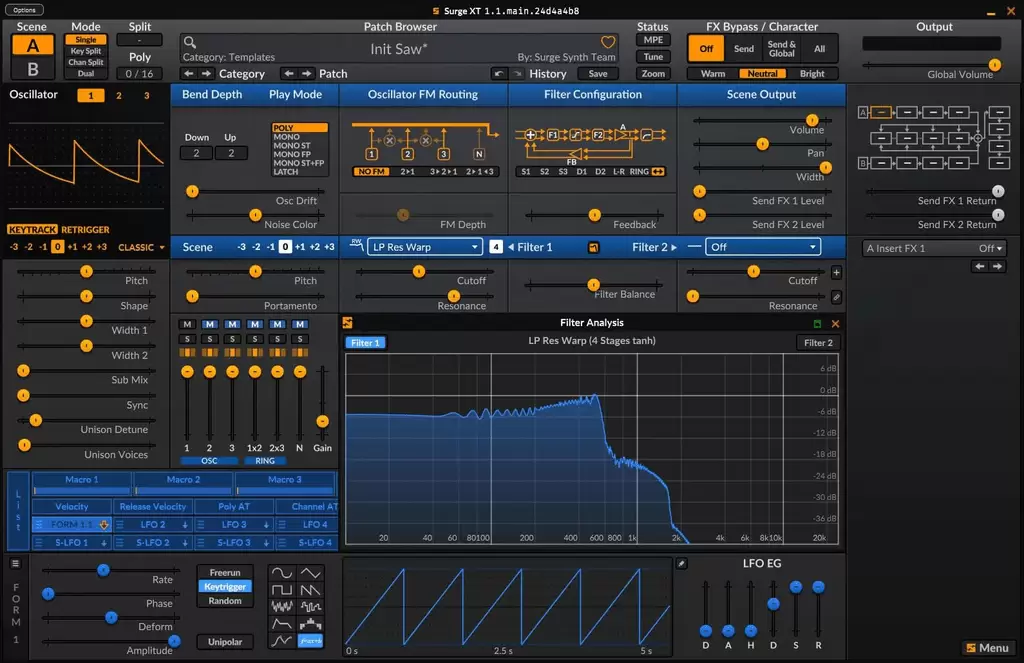Click Filter 1 subtype number 4
The height and width of the screenshot is (663, 1024).
pos(496,247)
